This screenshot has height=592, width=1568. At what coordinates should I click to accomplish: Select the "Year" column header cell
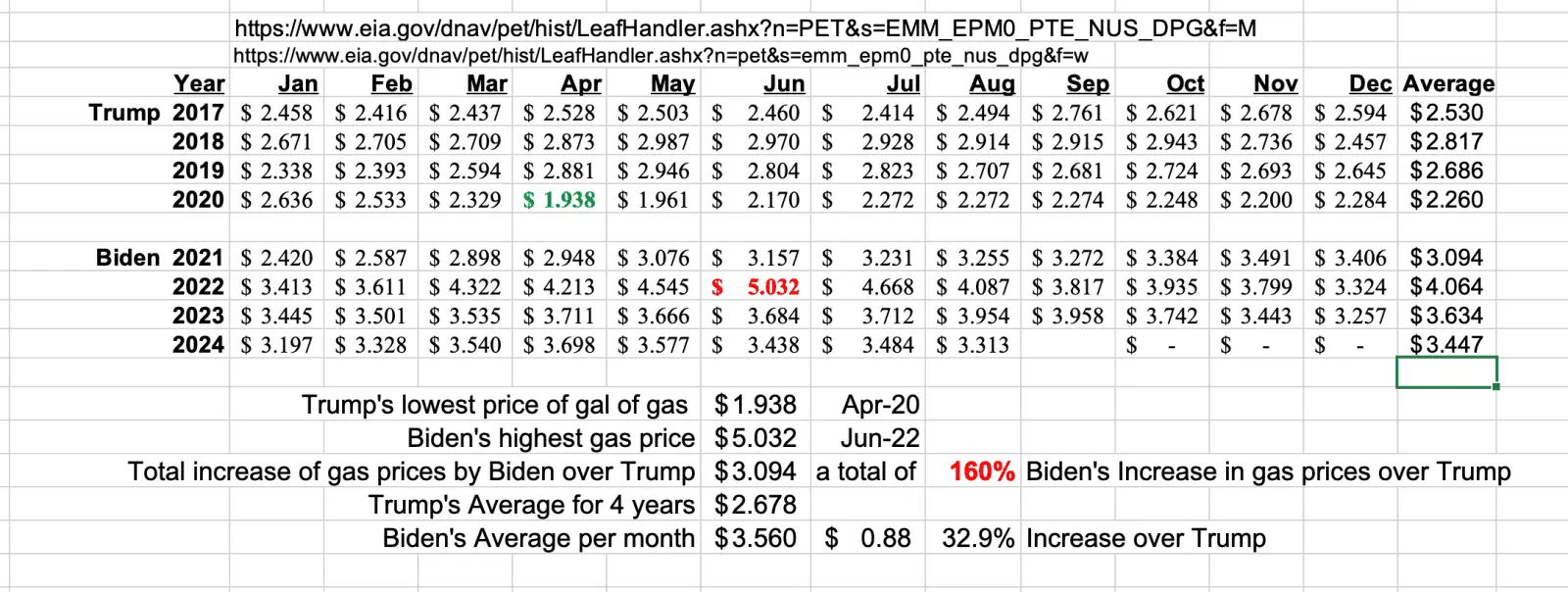click(199, 84)
